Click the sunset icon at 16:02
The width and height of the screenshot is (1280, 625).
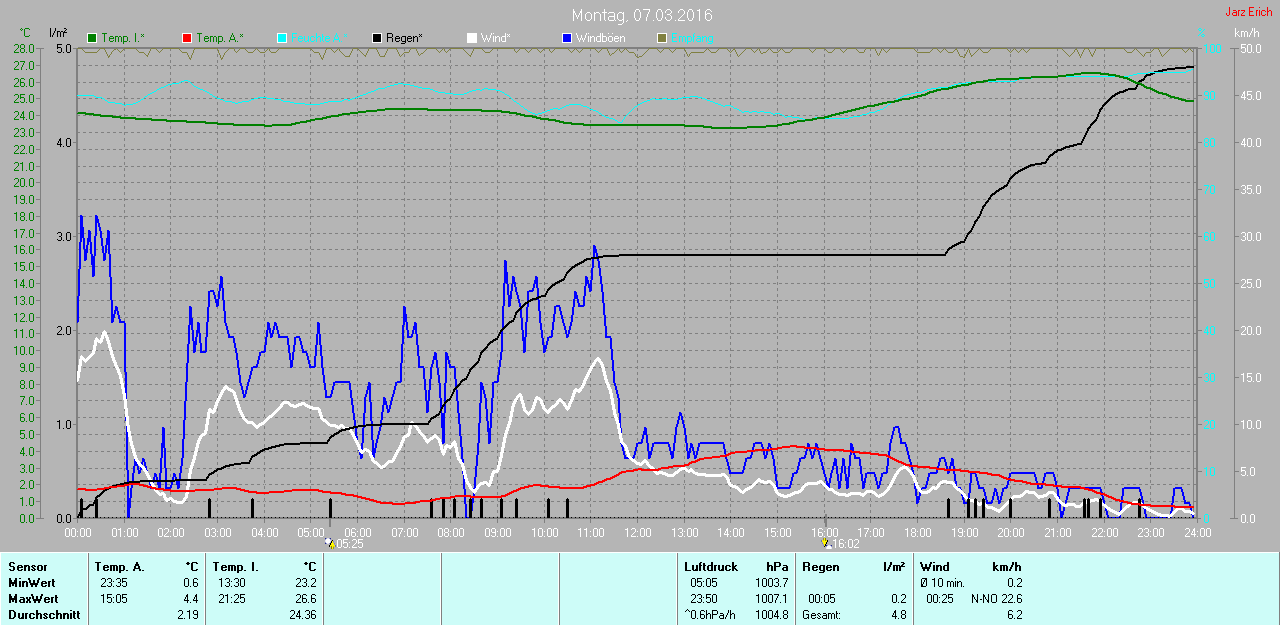tap(826, 544)
